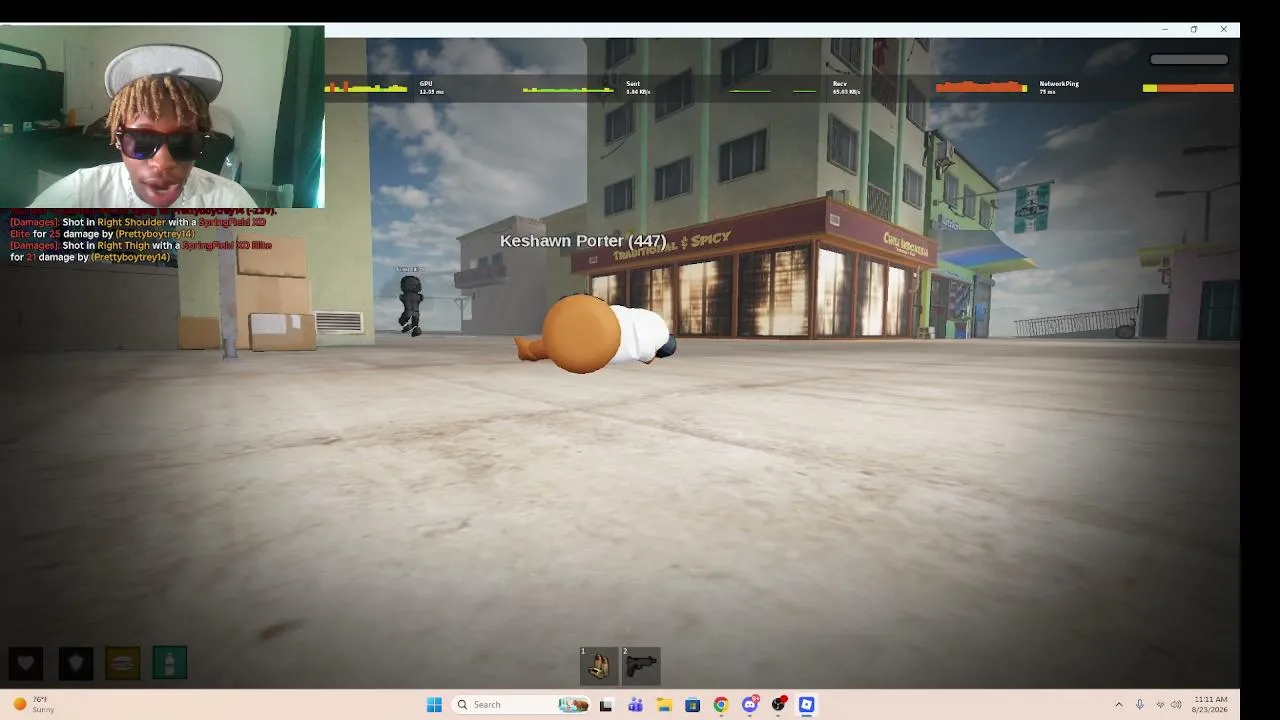The image size is (1280, 720).
Task: Show hidden system tray icons
Action: coord(1119,705)
